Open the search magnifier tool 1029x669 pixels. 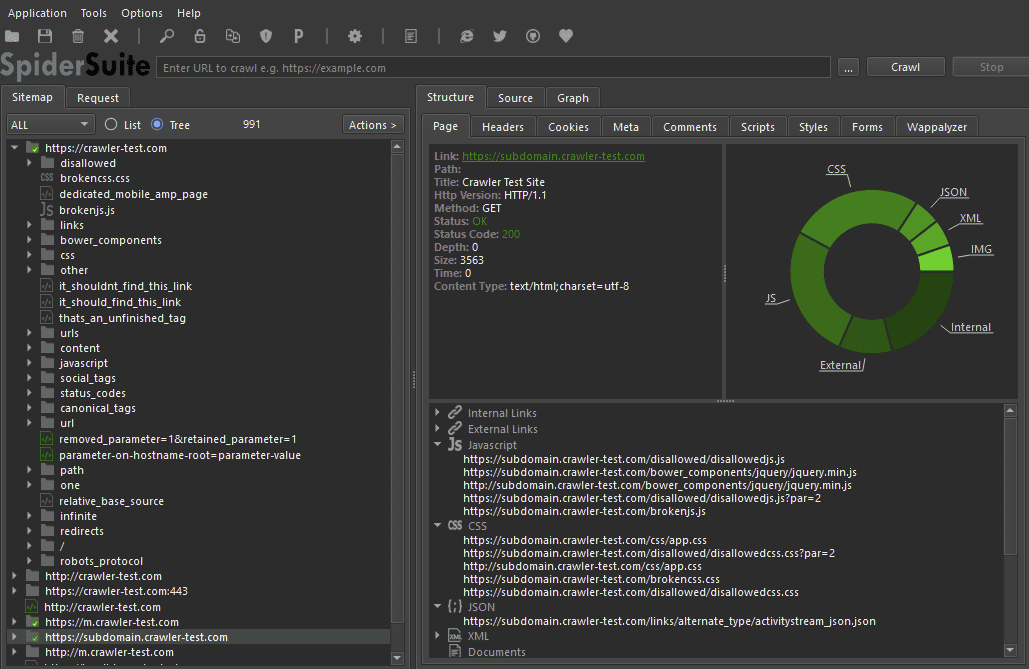(x=167, y=36)
